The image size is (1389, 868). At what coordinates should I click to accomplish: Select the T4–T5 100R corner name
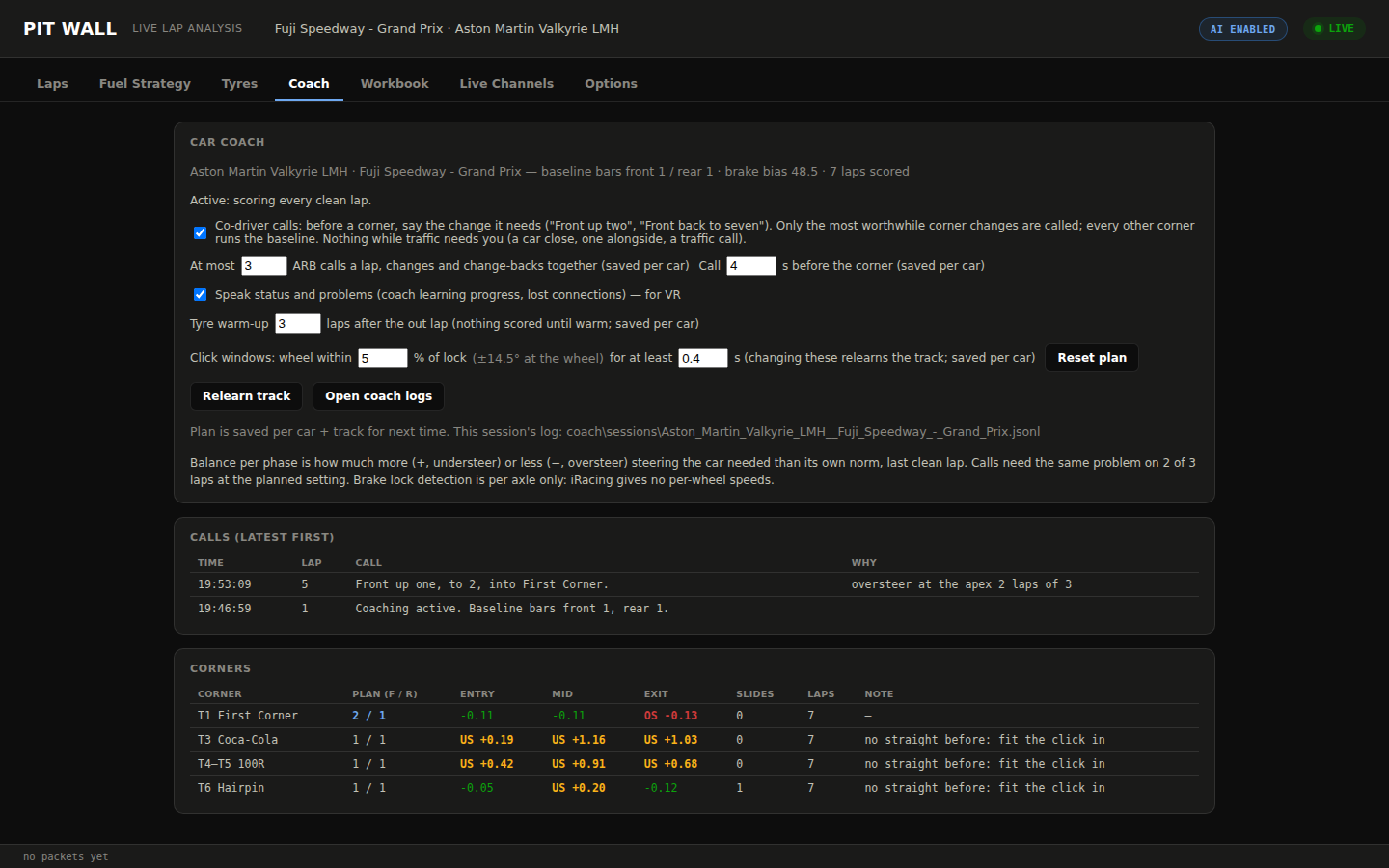coord(231,764)
